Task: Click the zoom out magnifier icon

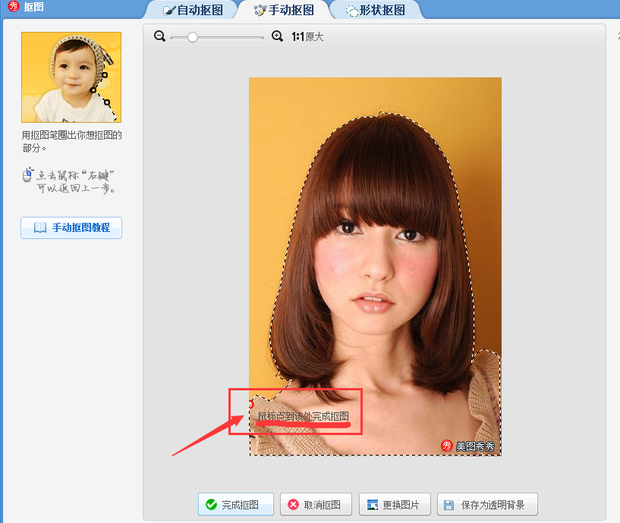Action: [x=159, y=36]
